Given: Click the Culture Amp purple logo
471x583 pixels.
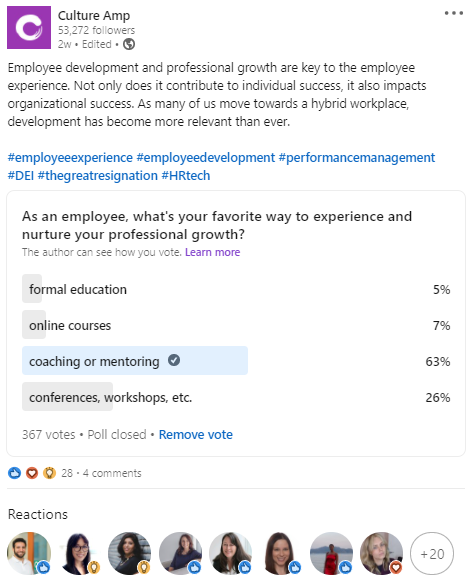Looking at the screenshot, I should pos(29,28).
